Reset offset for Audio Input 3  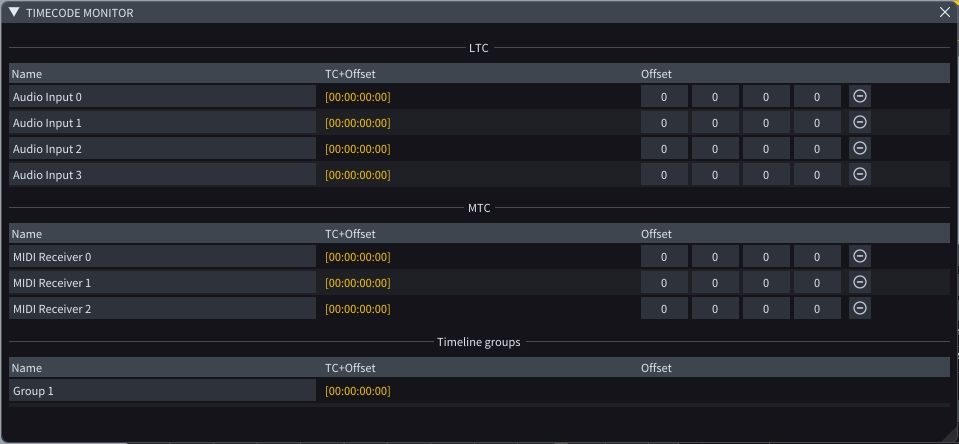coord(860,174)
